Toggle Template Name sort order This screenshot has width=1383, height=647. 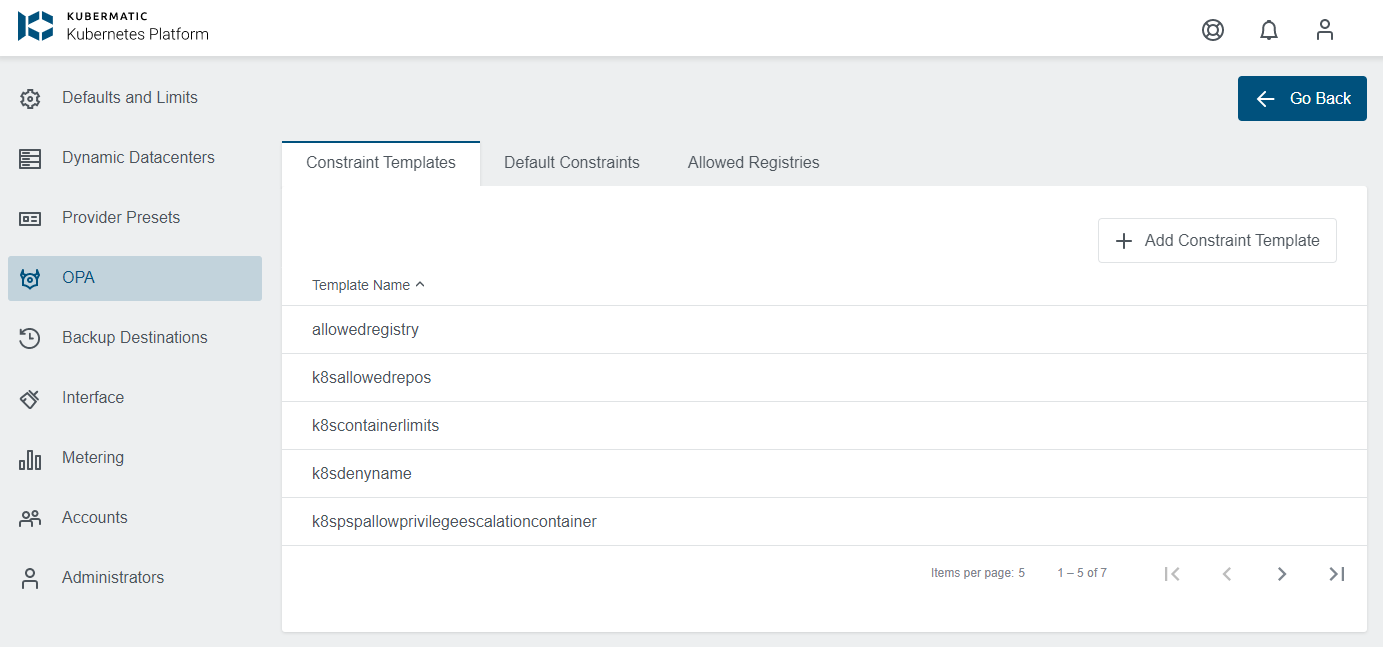point(368,285)
